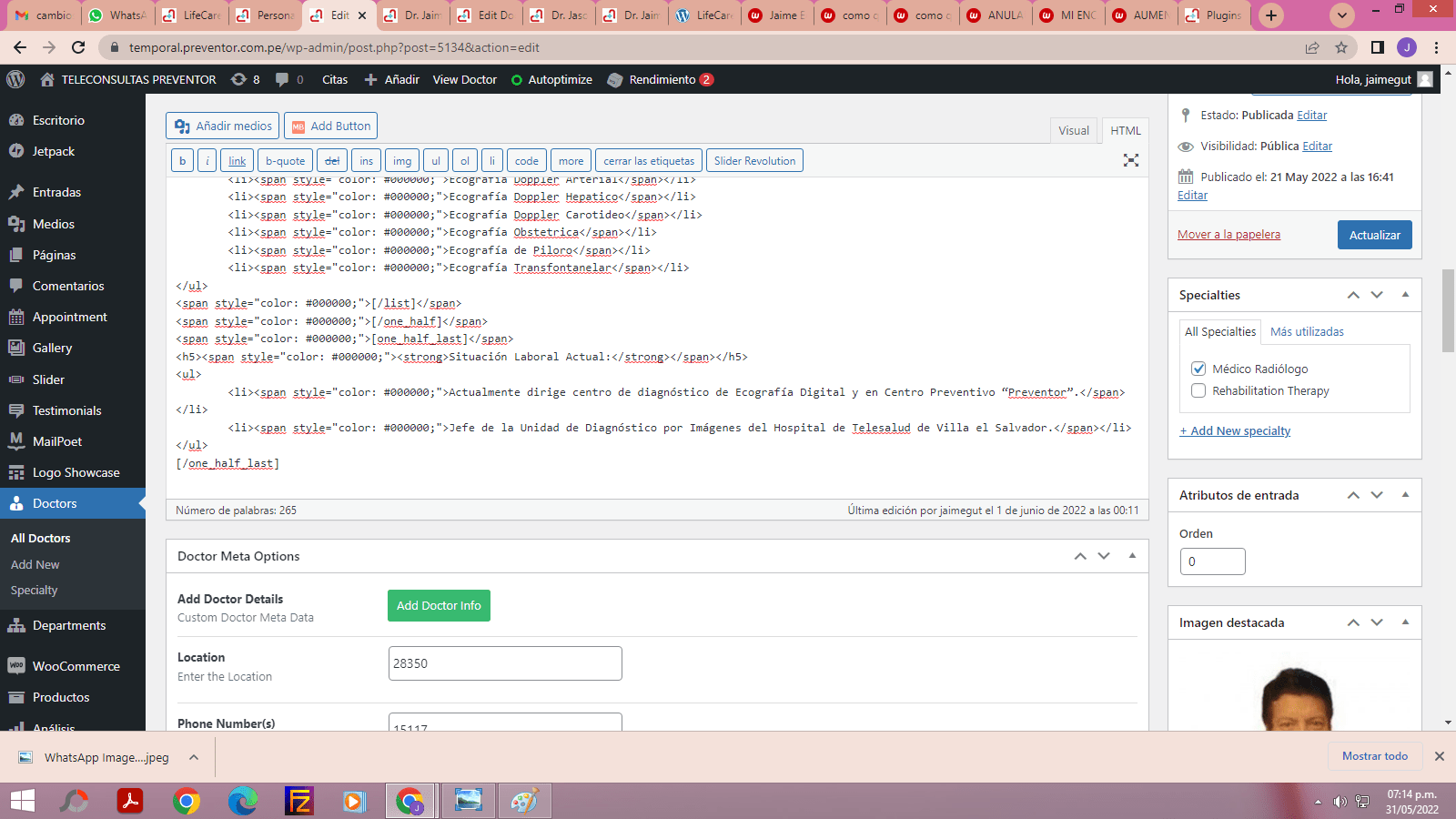
Task: Open WooCommerce section
Action: coord(76,666)
